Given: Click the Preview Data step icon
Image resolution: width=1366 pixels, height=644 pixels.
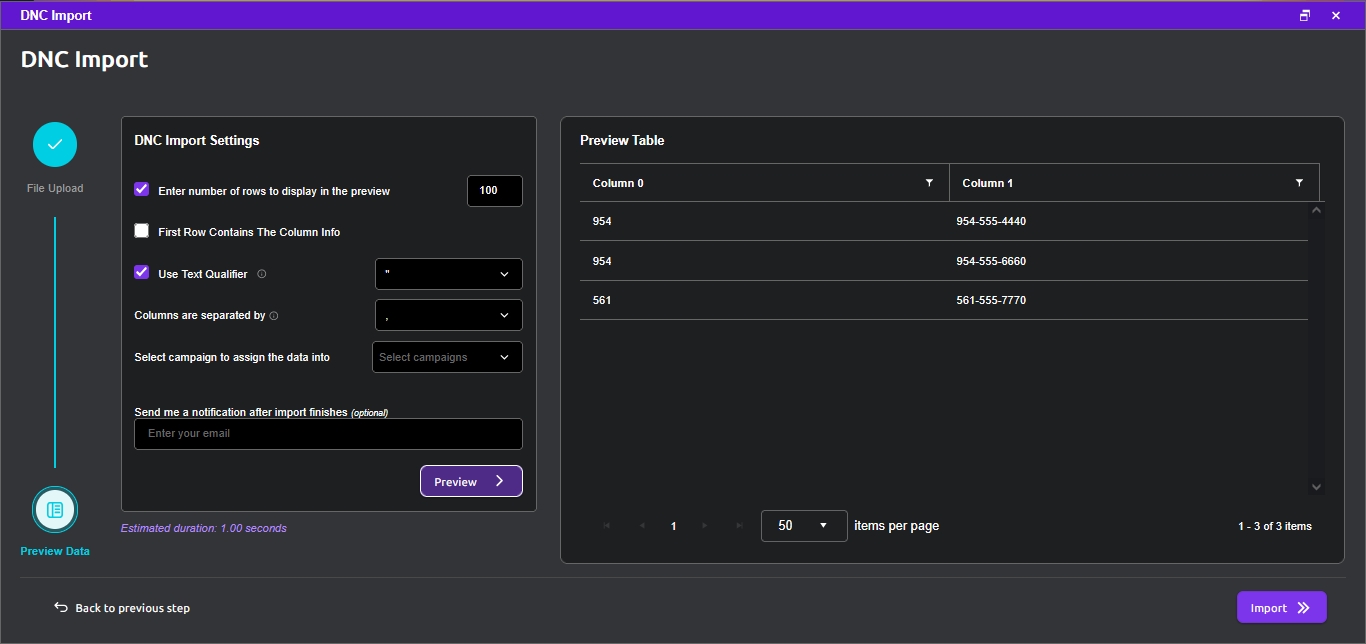Looking at the screenshot, I should 55,509.
